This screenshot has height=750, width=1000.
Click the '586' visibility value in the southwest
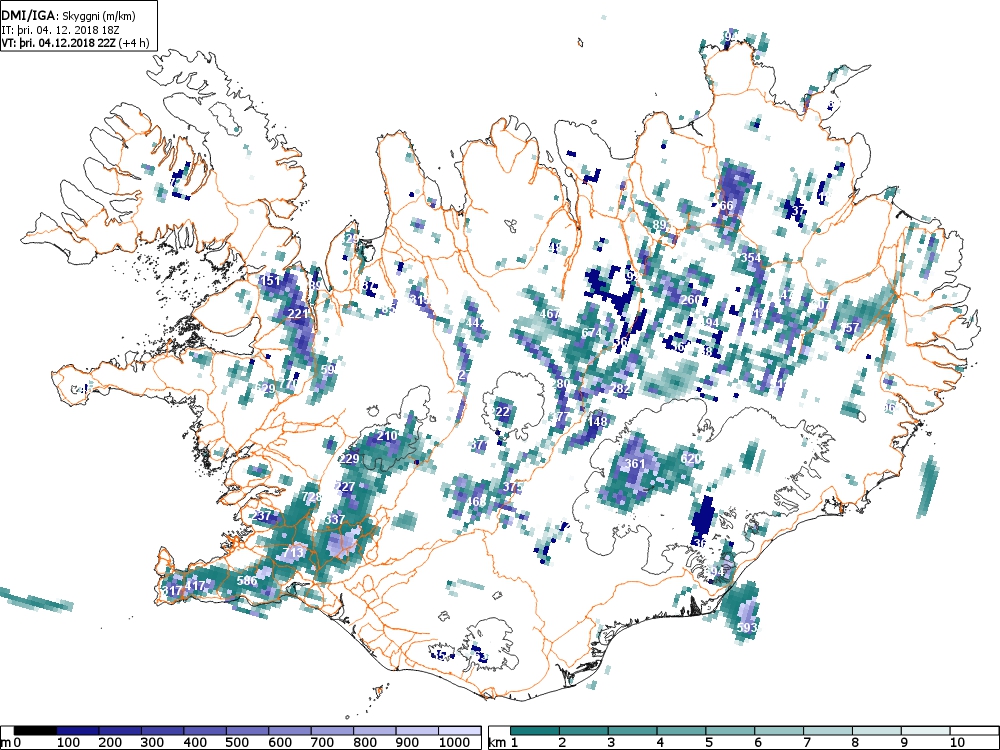tap(246, 580)
